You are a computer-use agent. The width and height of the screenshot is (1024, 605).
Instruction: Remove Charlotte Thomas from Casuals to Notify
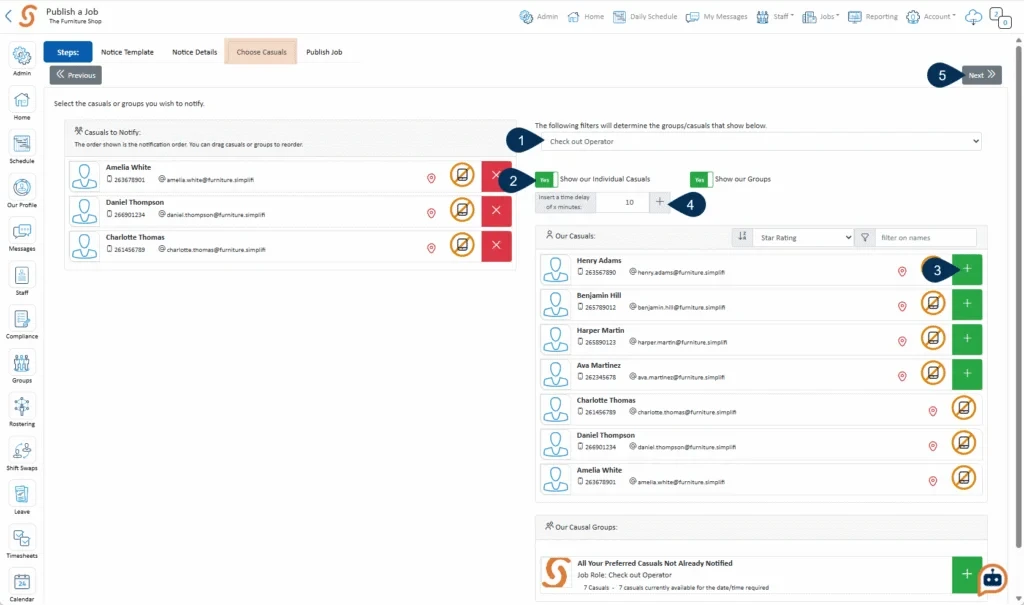pyautogui.click(x=496, y=245)
